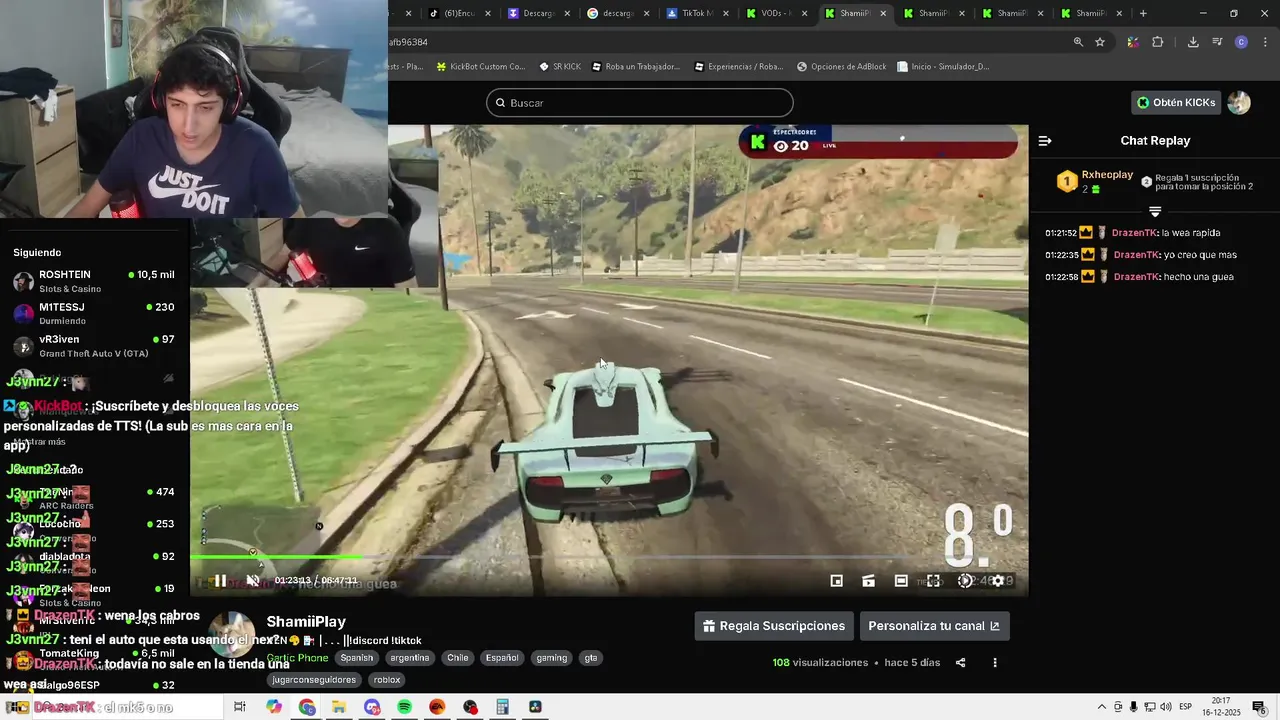Open vR3iven in followed channels
This screenshot has width=1280, height=720.
(x=95, y=345)
